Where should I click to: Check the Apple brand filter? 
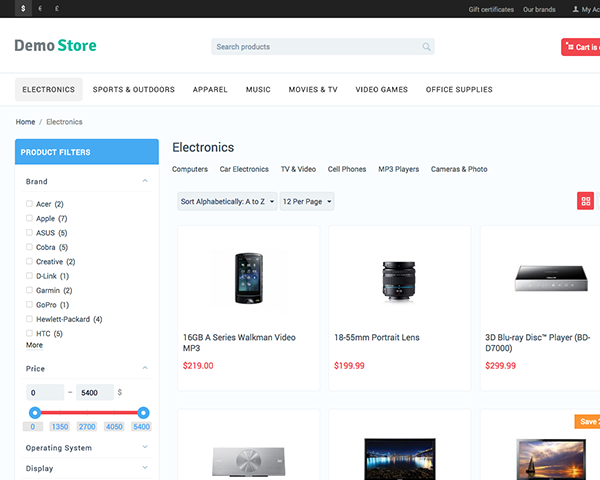[29, 218]
